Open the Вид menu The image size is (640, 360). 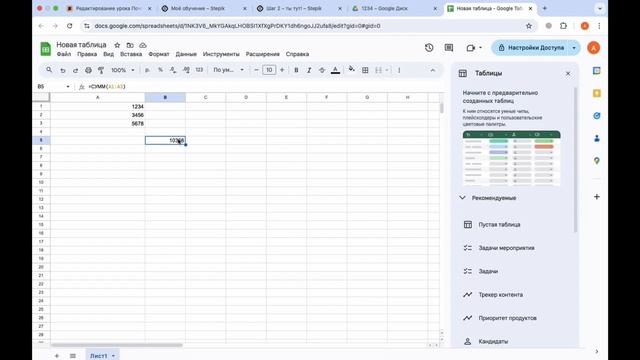[x=108, y=54]
